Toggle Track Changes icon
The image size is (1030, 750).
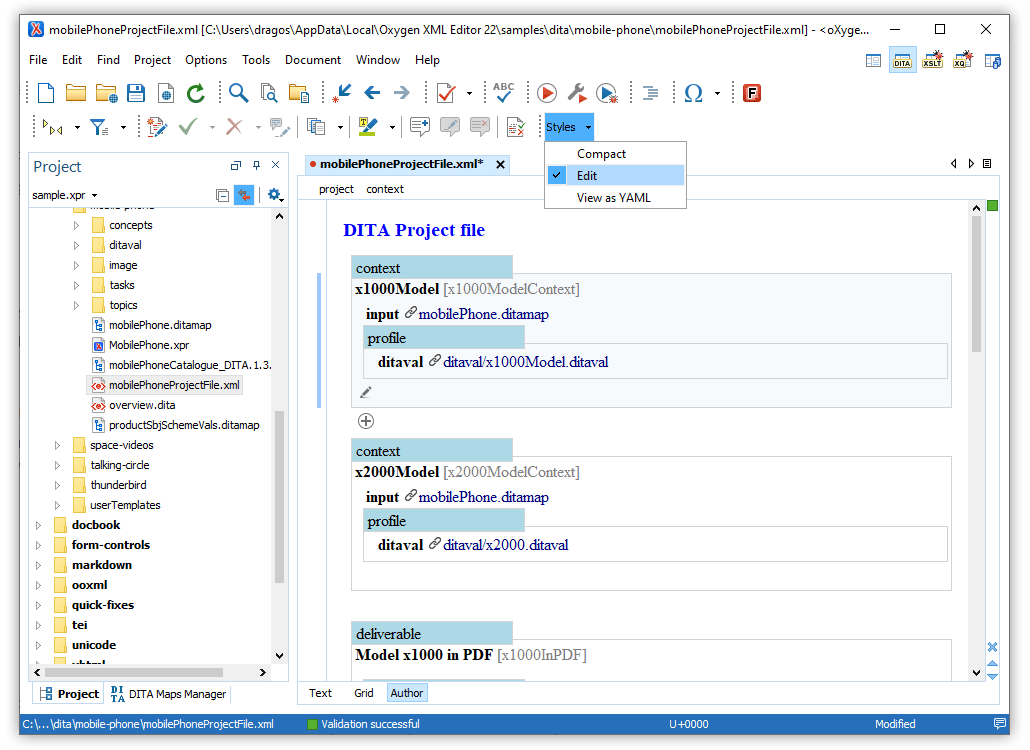pos(157,126)
